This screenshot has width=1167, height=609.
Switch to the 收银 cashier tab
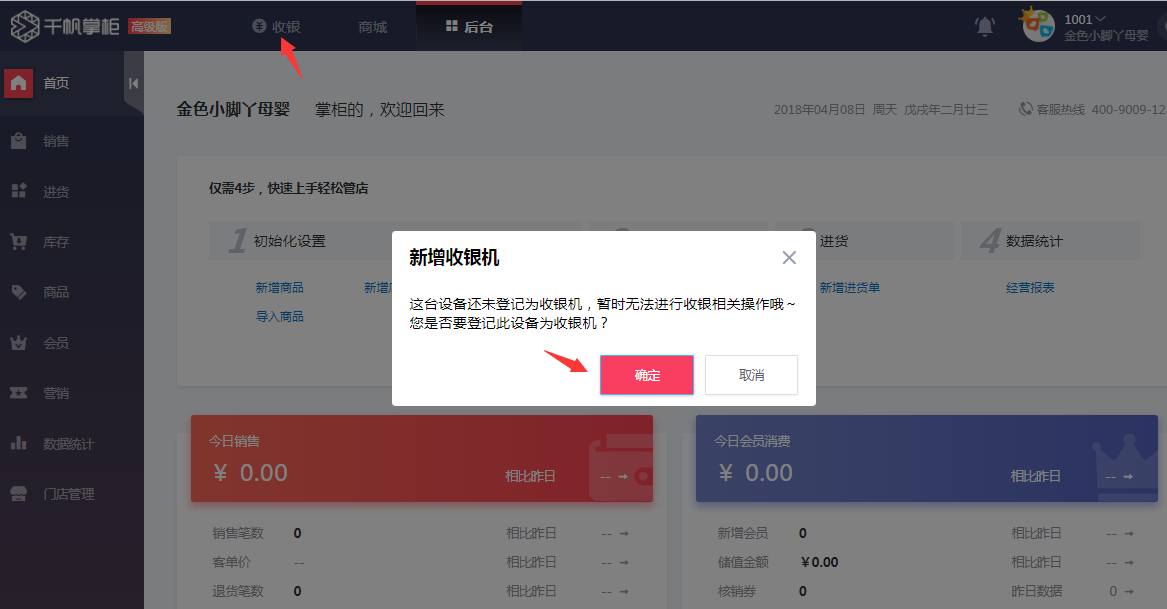click(x=277, y=27)
